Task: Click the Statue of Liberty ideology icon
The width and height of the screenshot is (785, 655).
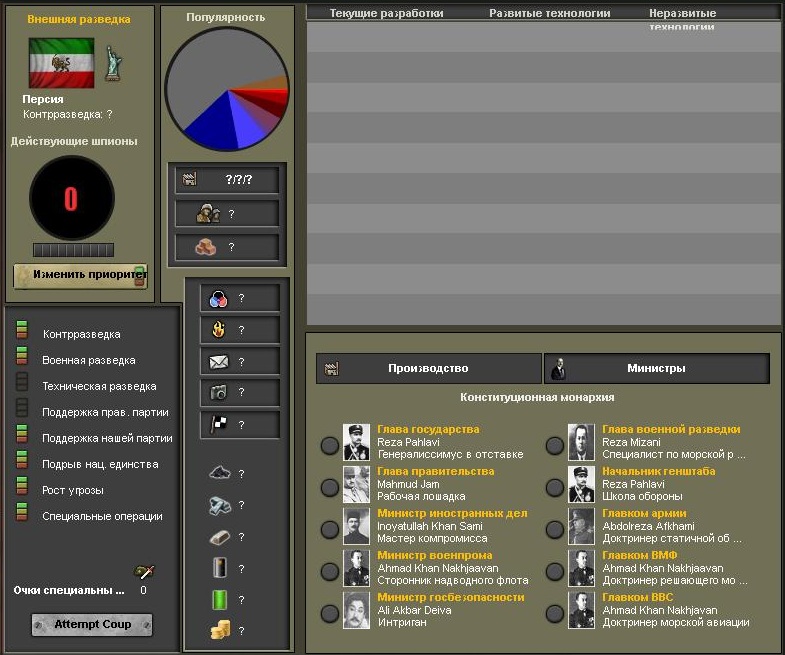Action: 113,64
